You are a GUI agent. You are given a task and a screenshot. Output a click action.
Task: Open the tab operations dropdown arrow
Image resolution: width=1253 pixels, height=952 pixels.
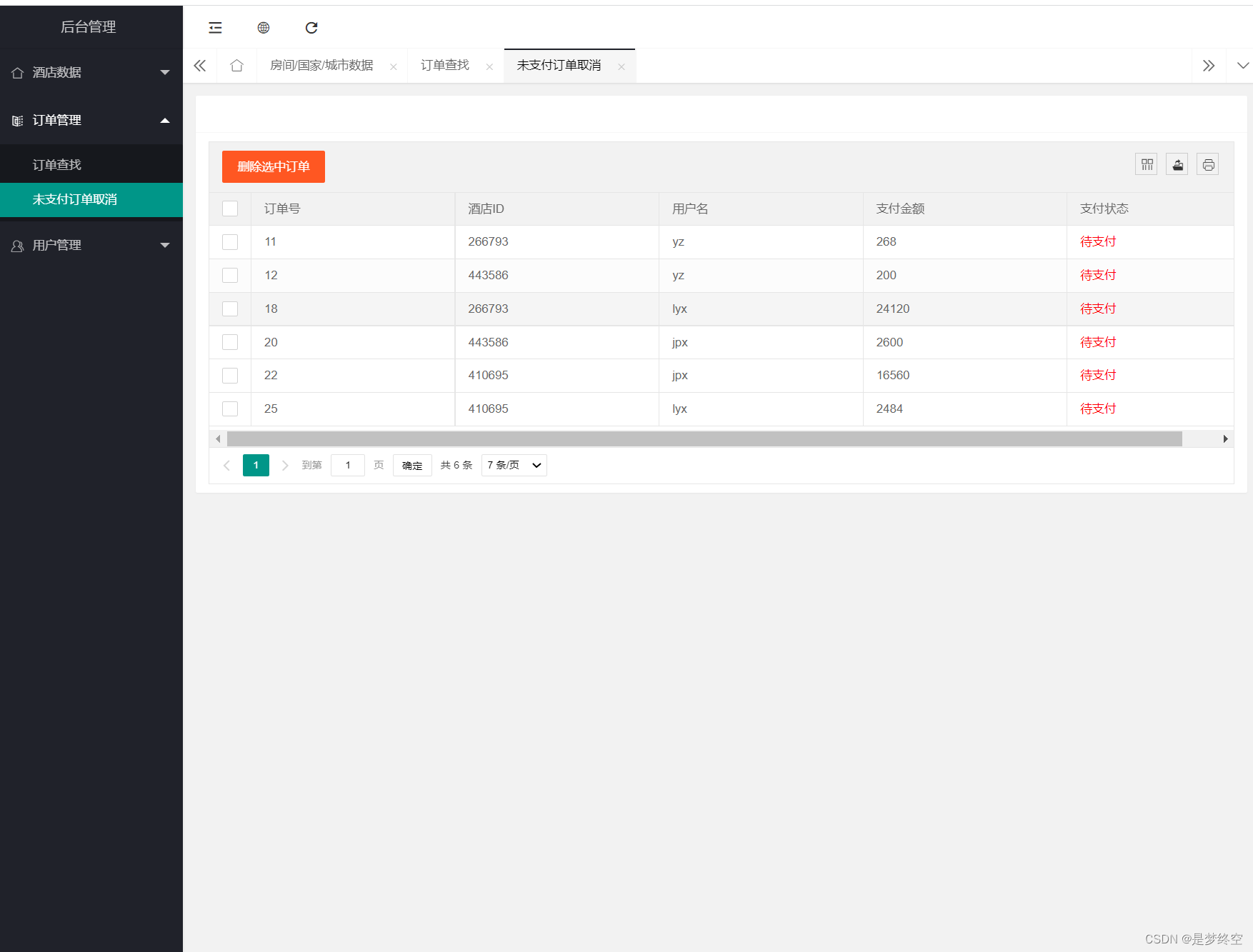point(1243,66)
